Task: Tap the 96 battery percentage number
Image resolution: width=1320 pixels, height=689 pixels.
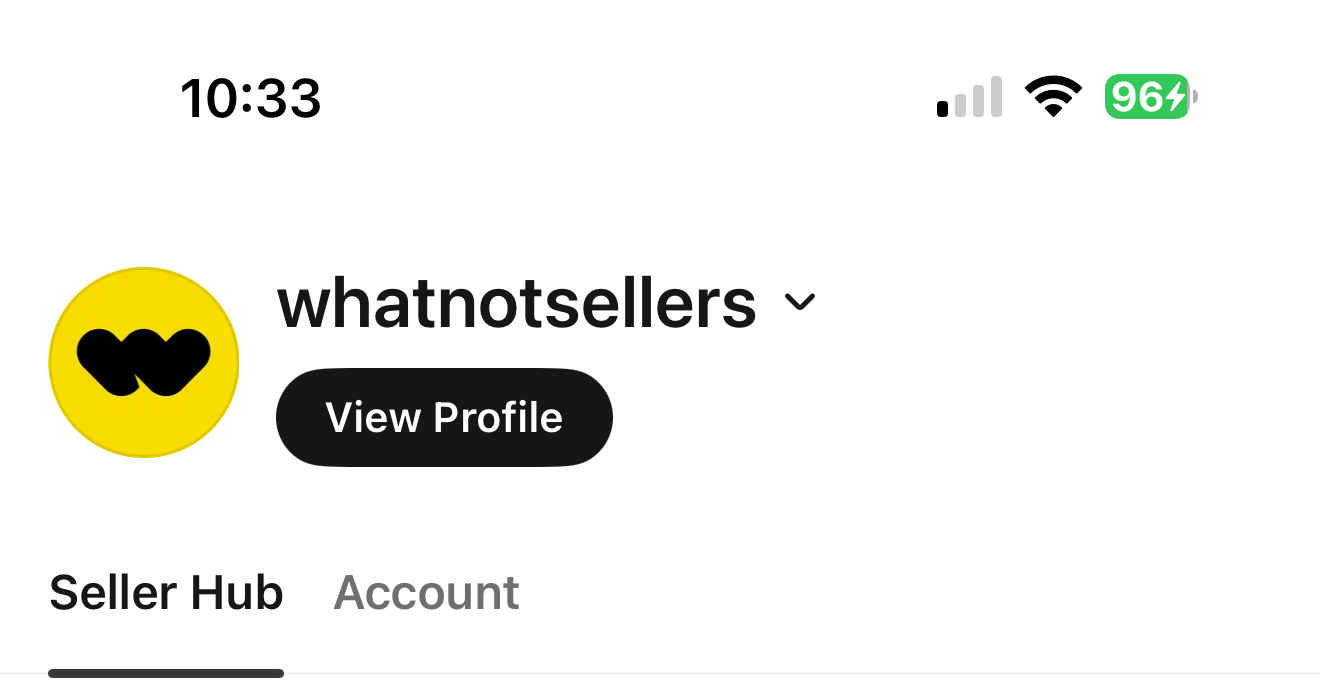Action: tap(1135, 97)
